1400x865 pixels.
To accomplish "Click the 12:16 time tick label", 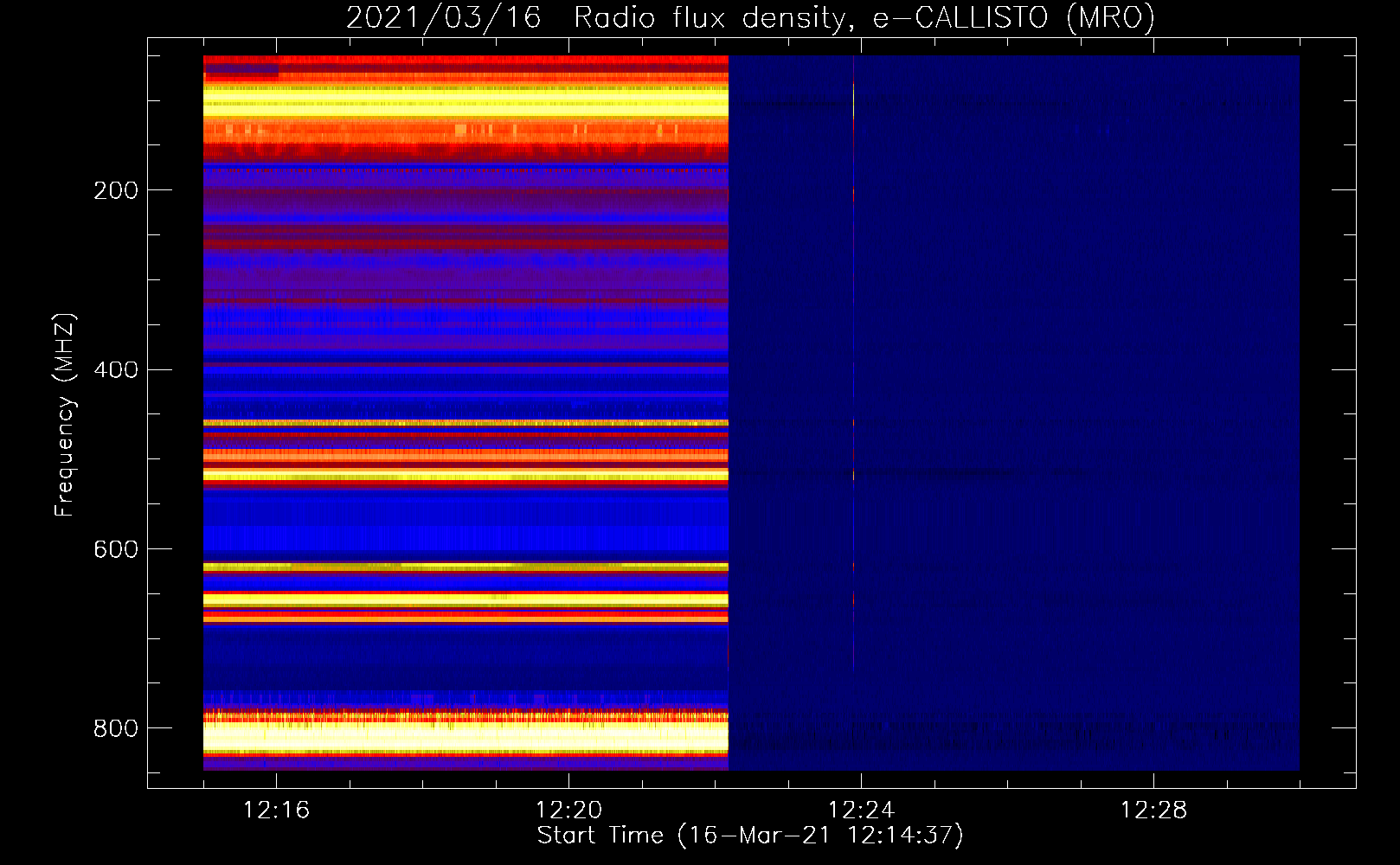I will click(276, 811).
